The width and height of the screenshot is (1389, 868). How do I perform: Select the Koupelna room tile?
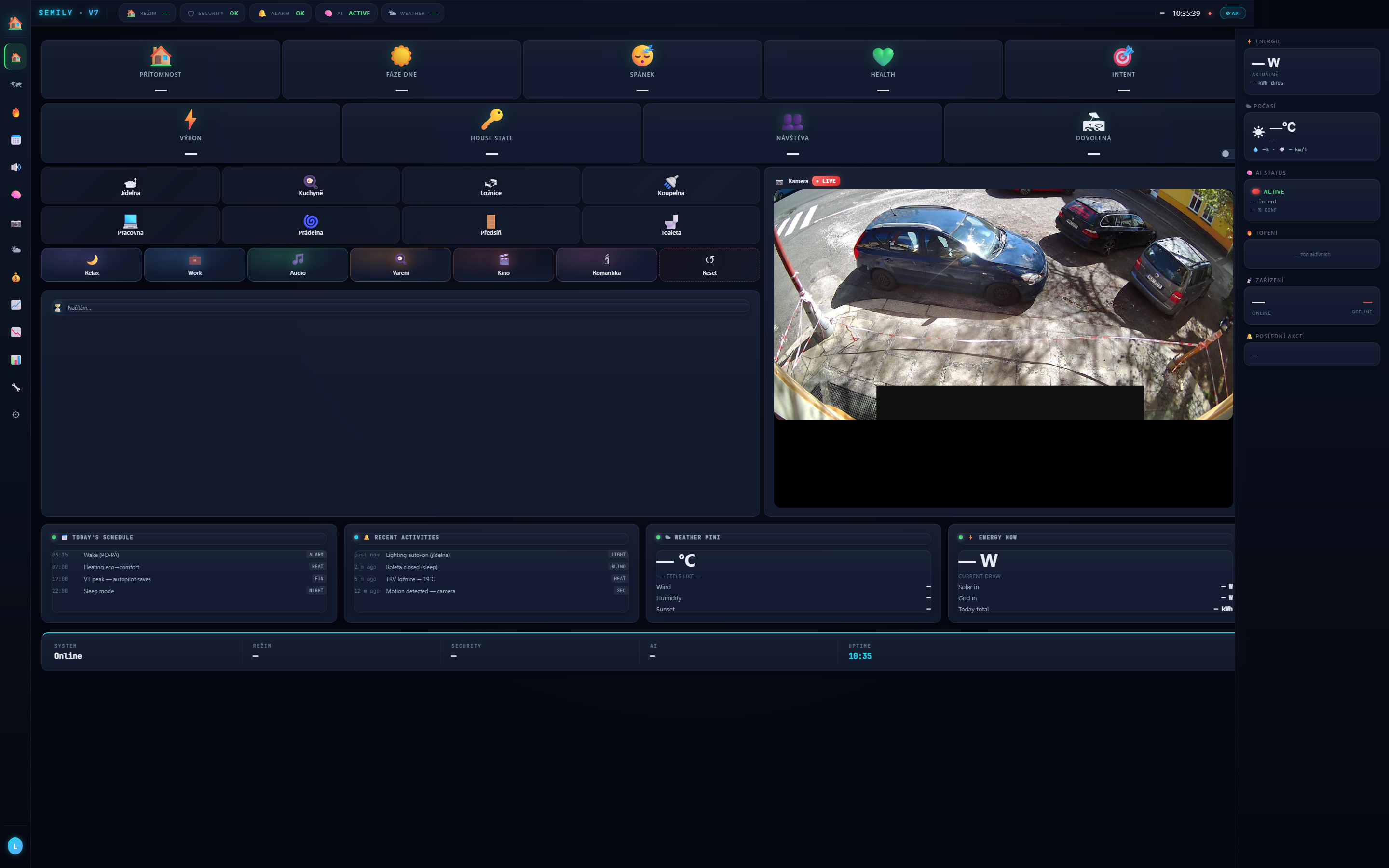pyautogui.click(x=671, y=186)
